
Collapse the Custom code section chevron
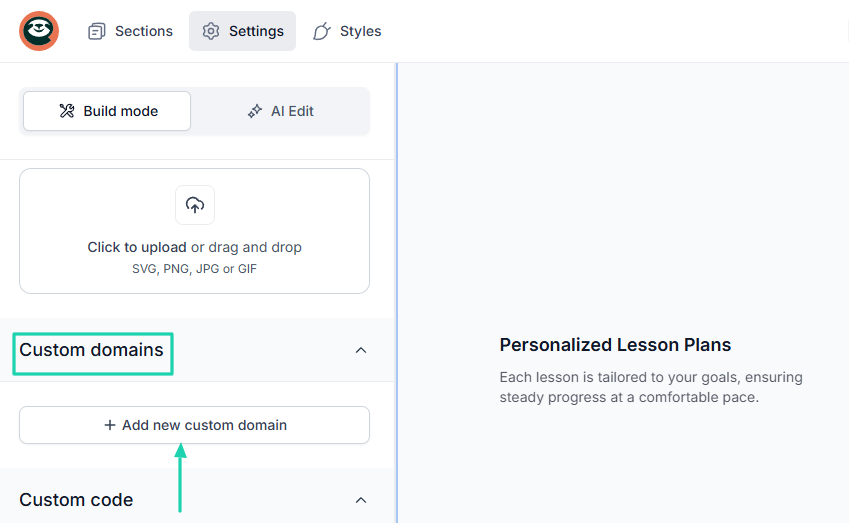click(361, 500)
